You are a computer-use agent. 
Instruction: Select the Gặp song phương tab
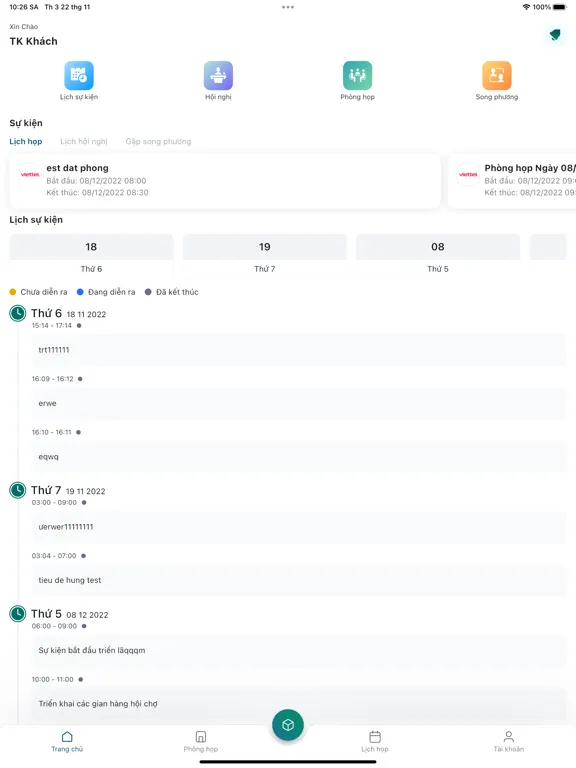(x=158, y=142)
